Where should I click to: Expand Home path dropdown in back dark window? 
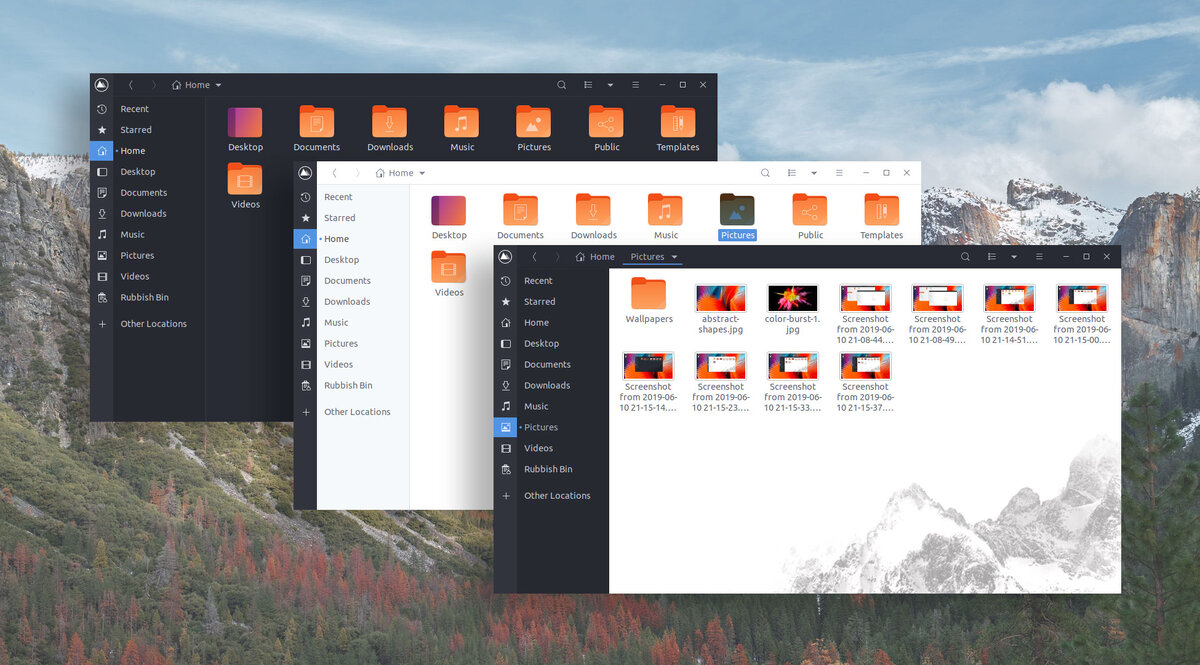click(x=218, y=85)
